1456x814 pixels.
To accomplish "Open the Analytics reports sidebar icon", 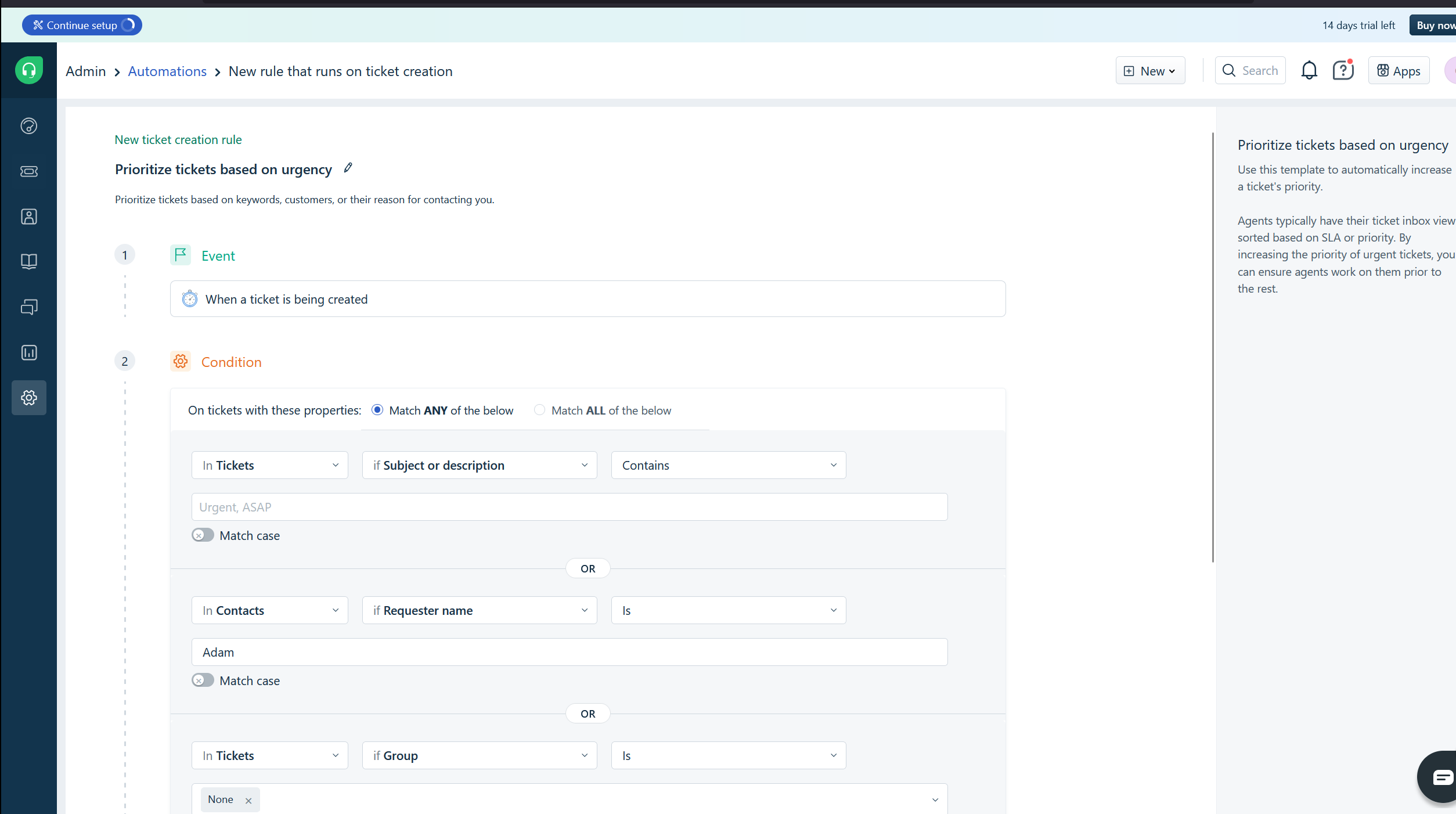I will 28,352.
